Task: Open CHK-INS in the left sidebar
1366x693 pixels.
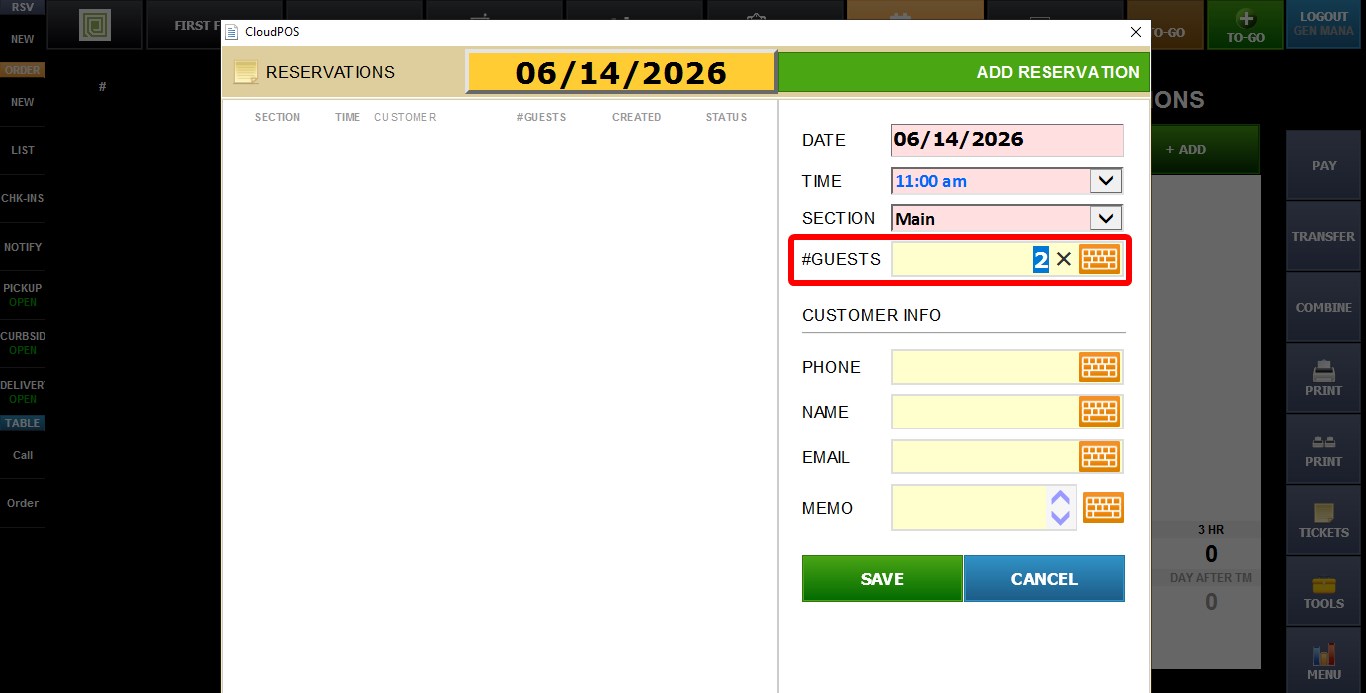Action: (23, 198)
